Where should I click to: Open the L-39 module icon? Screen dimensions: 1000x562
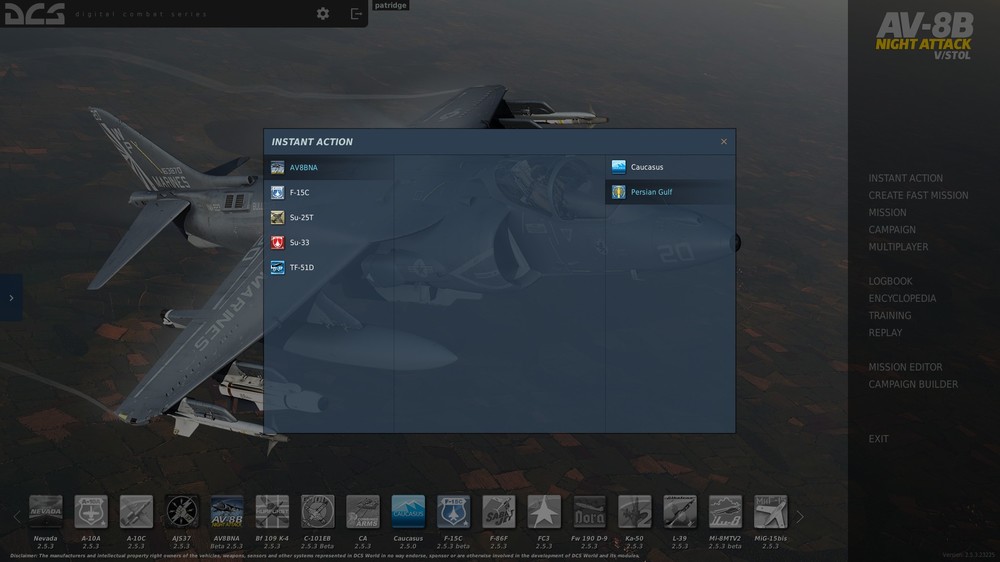click(x=680, y=512)
